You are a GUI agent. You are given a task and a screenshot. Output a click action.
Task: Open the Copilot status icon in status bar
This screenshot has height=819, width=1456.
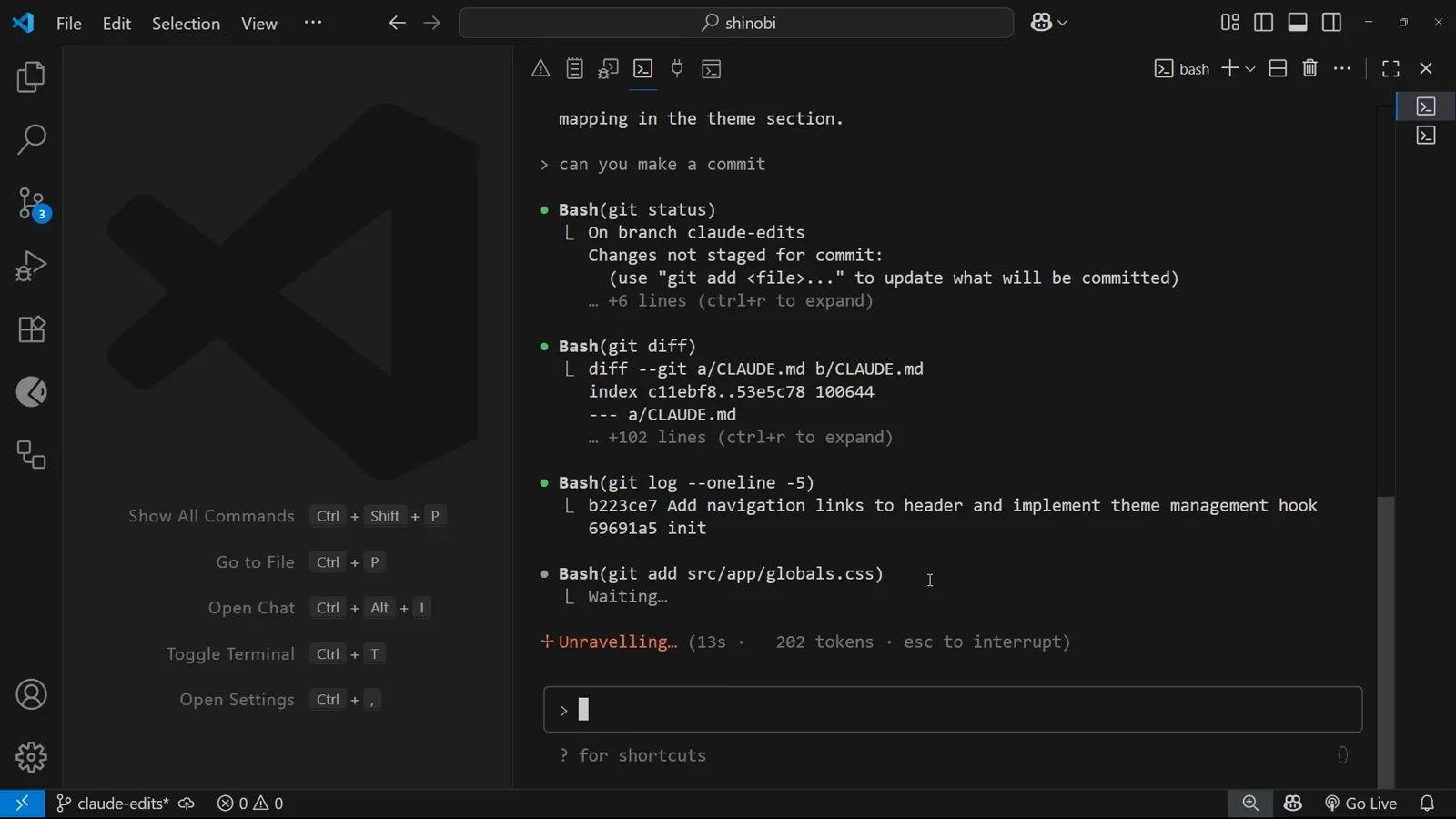click(x=1293, y=804)
